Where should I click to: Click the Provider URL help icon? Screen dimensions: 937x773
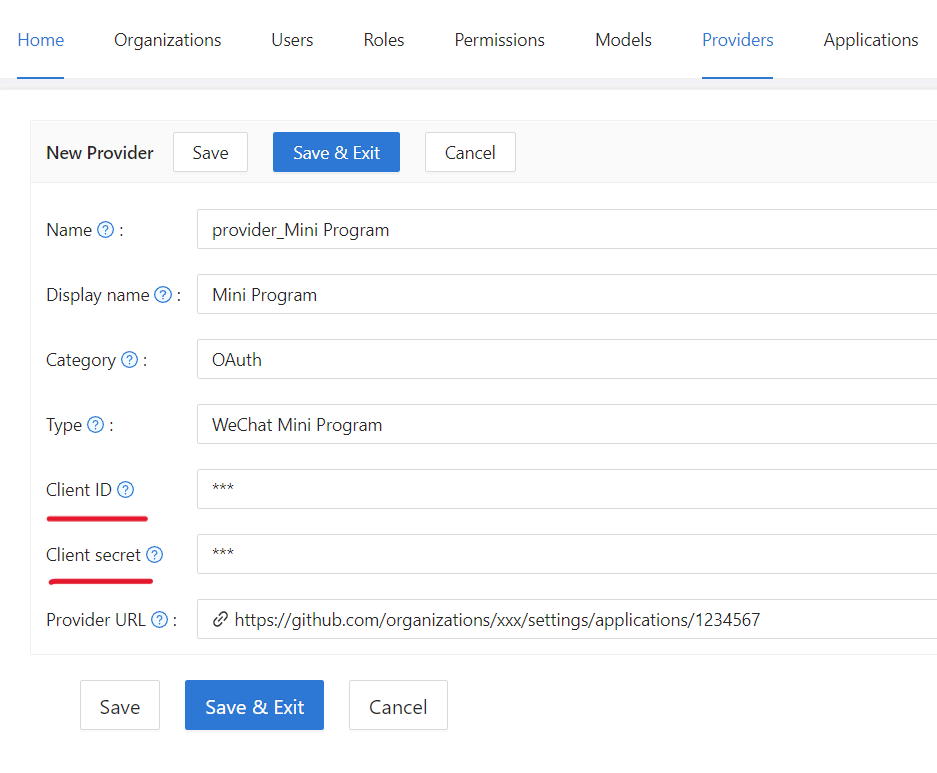[x=159, y=620]
